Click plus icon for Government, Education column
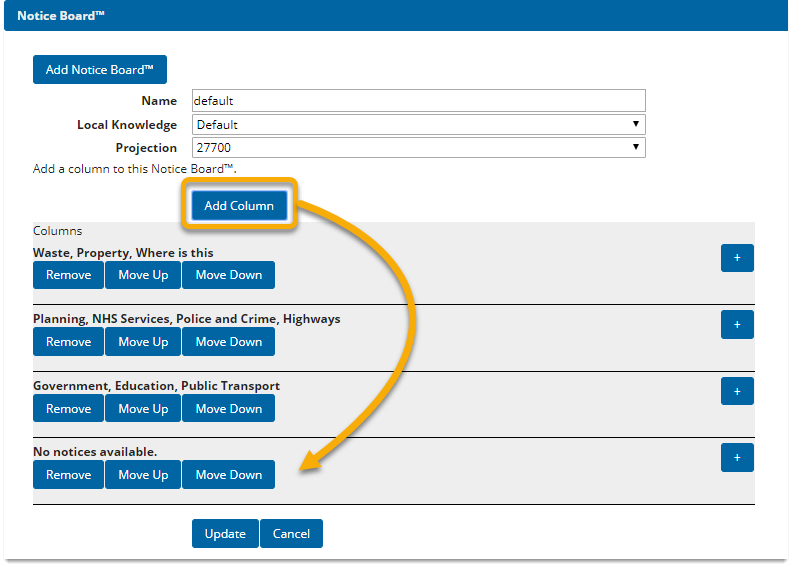The image size is (793, 568). click(737, 391)
